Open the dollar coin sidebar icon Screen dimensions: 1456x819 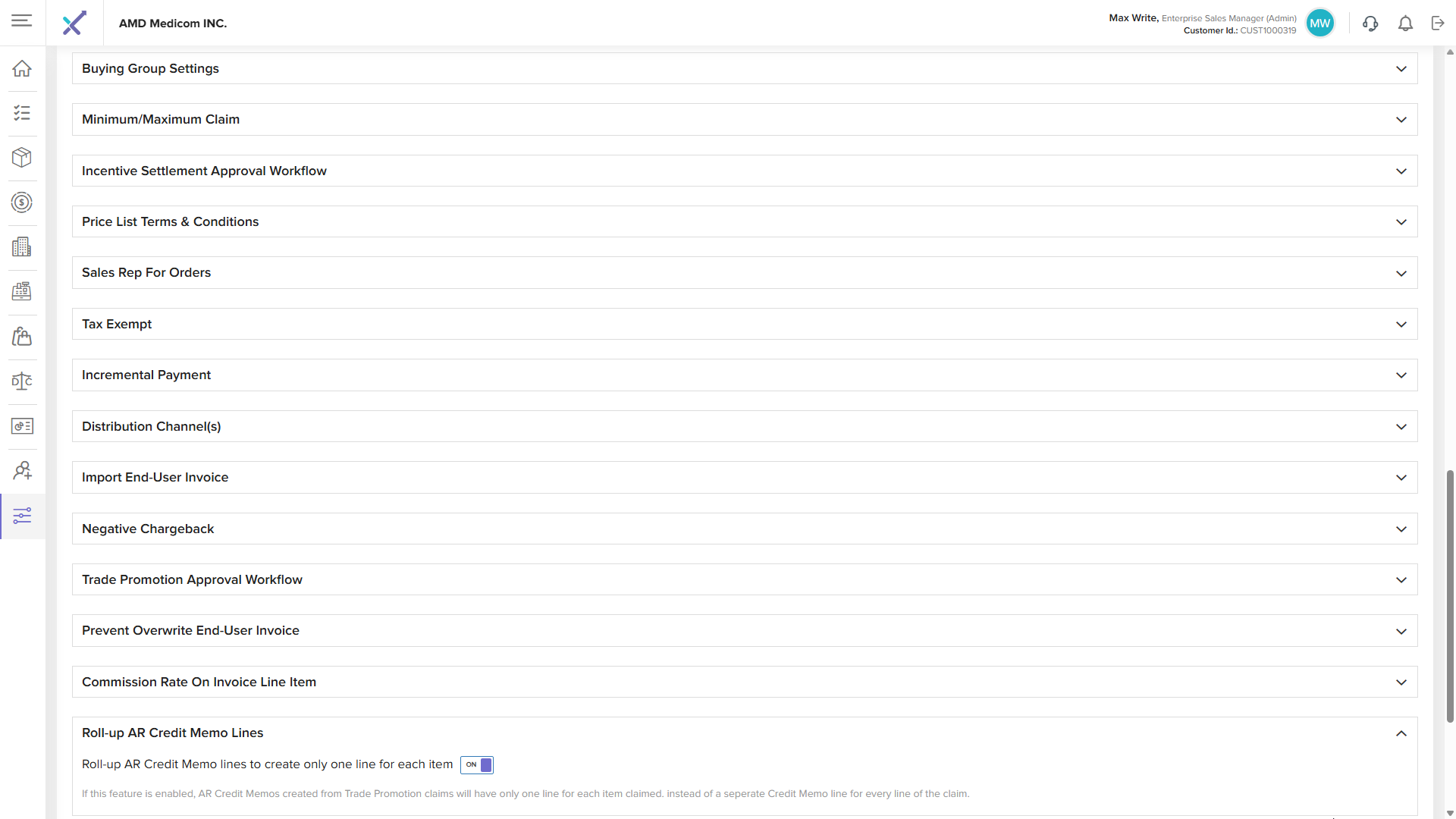point(22,202)
